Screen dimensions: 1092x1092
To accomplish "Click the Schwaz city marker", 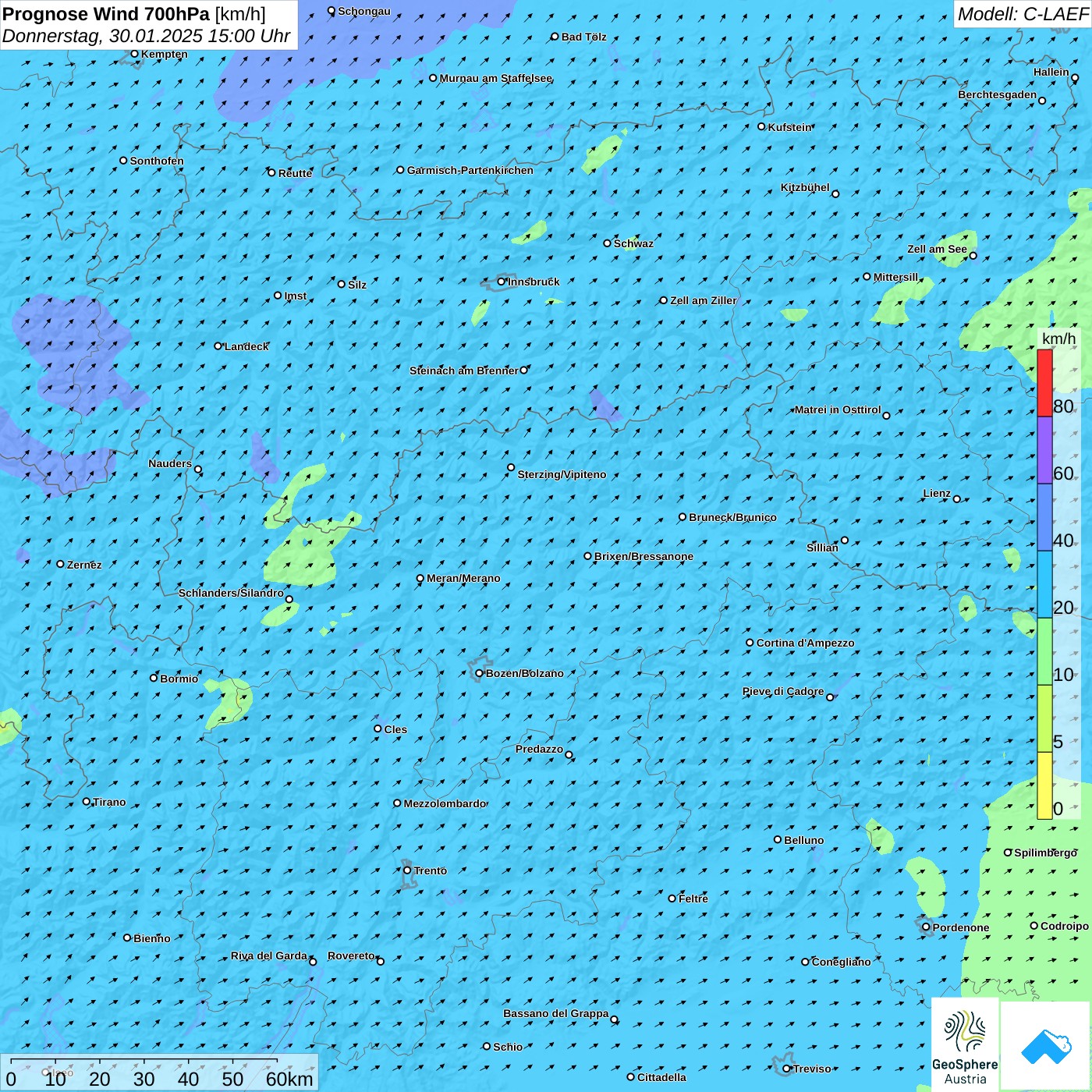I will point(608,243).
